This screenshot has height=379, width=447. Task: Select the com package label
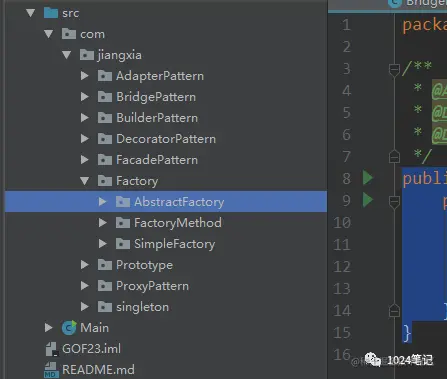click(x=92, y=34)
